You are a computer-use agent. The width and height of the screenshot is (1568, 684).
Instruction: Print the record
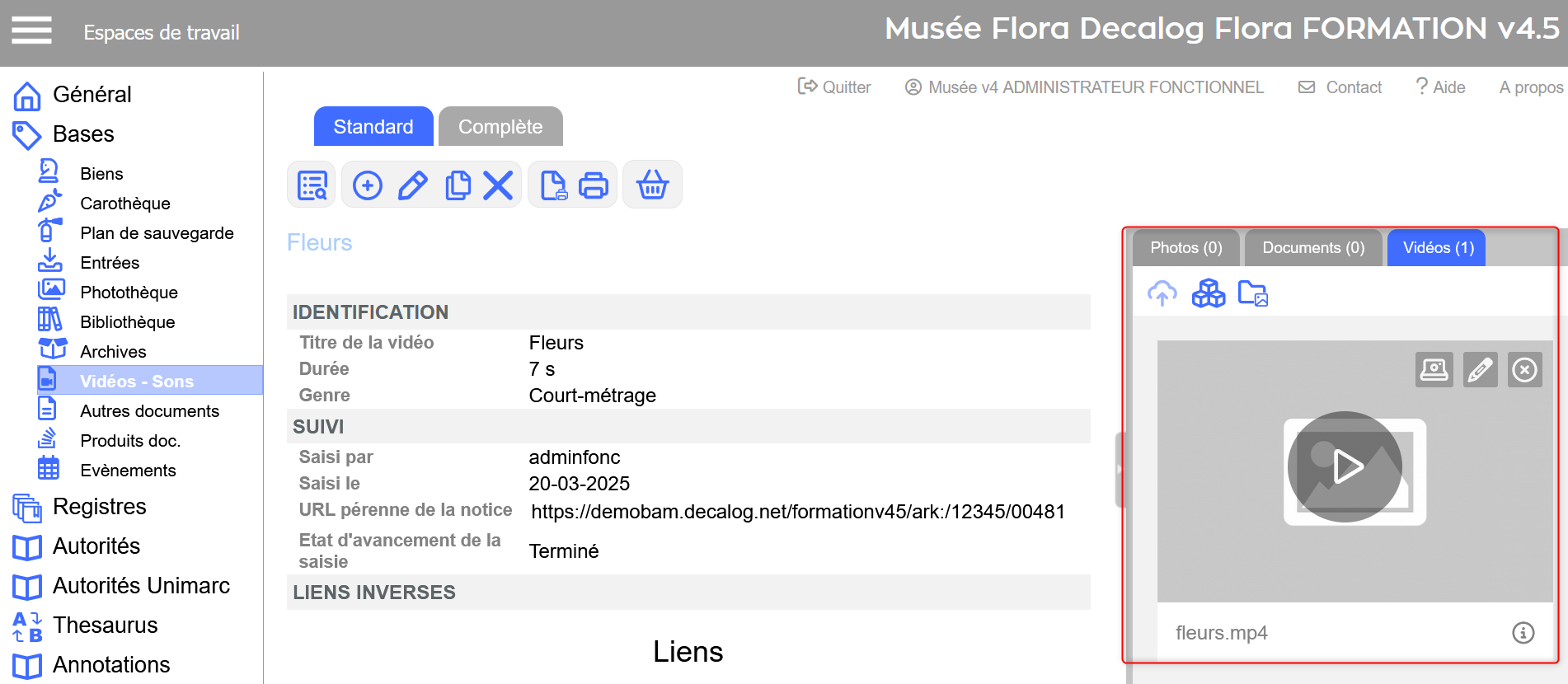(x=594, y=185)
